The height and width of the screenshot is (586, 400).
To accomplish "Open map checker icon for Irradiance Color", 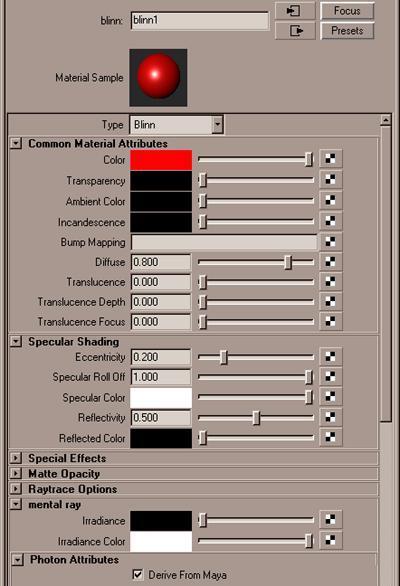I will 330,540.
